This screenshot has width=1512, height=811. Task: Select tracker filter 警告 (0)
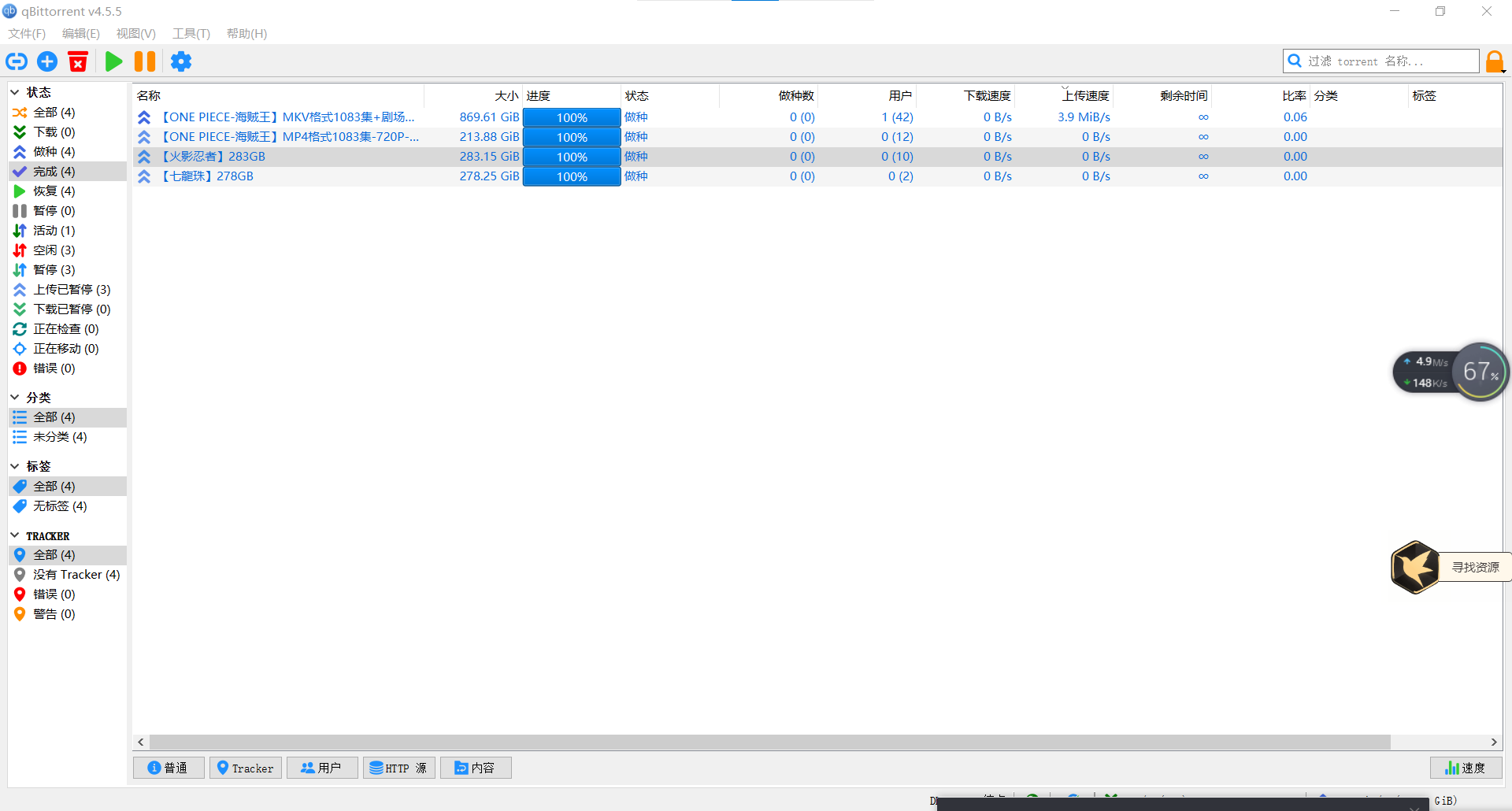(68, 613)
